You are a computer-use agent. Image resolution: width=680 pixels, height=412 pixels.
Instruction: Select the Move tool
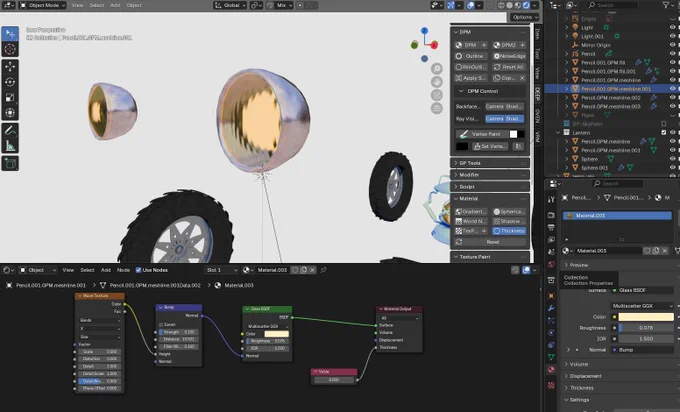pyautogui.click(x=10, y=66)
